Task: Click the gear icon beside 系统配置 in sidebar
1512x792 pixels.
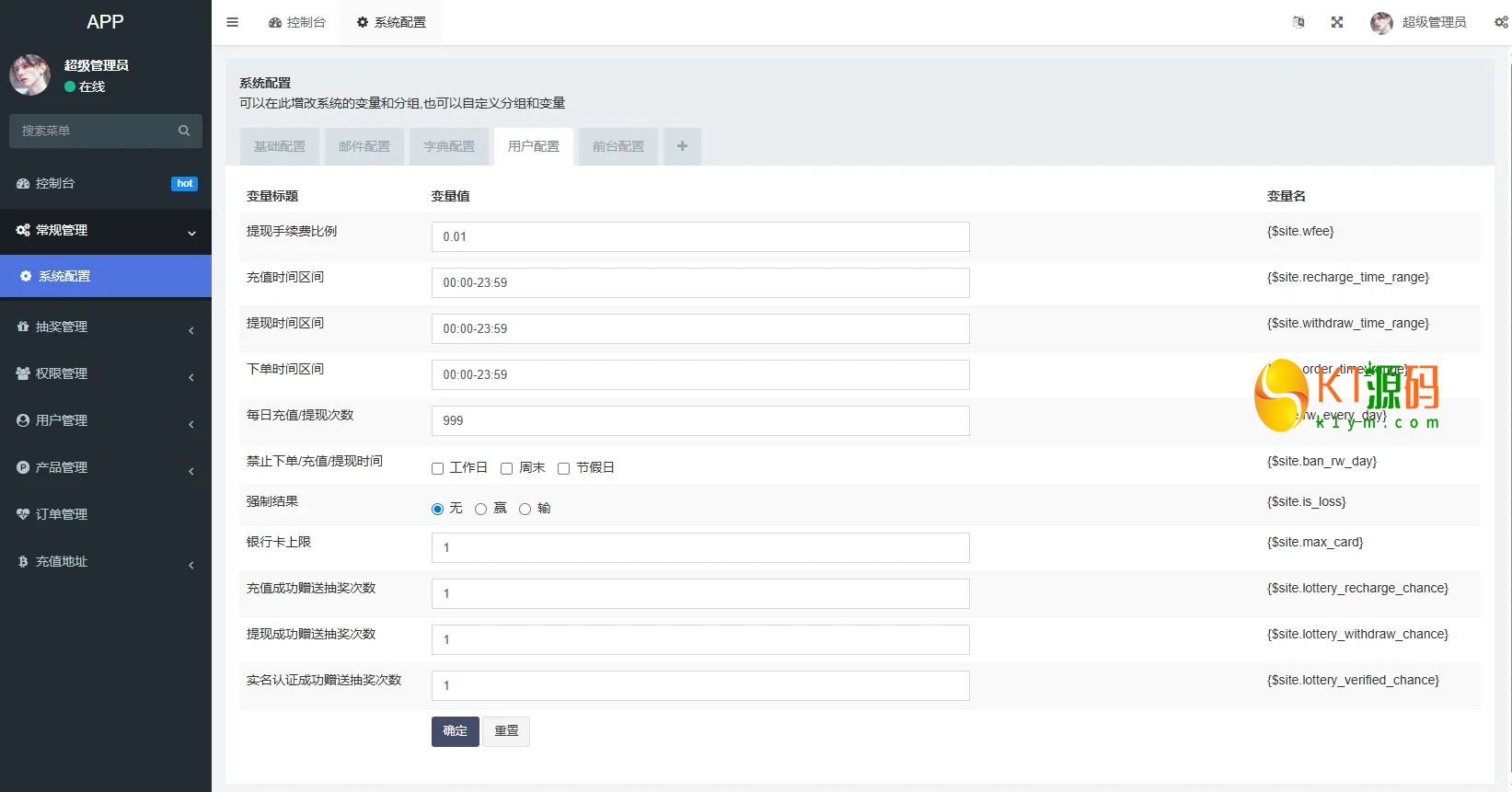Action: click(26, 276)
